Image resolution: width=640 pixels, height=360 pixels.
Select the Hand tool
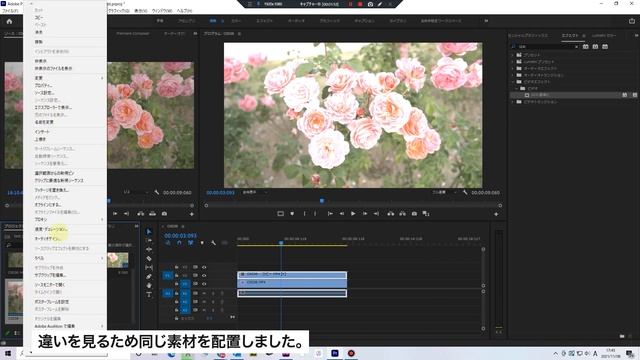pyautogui.click(x=149, y=285)
